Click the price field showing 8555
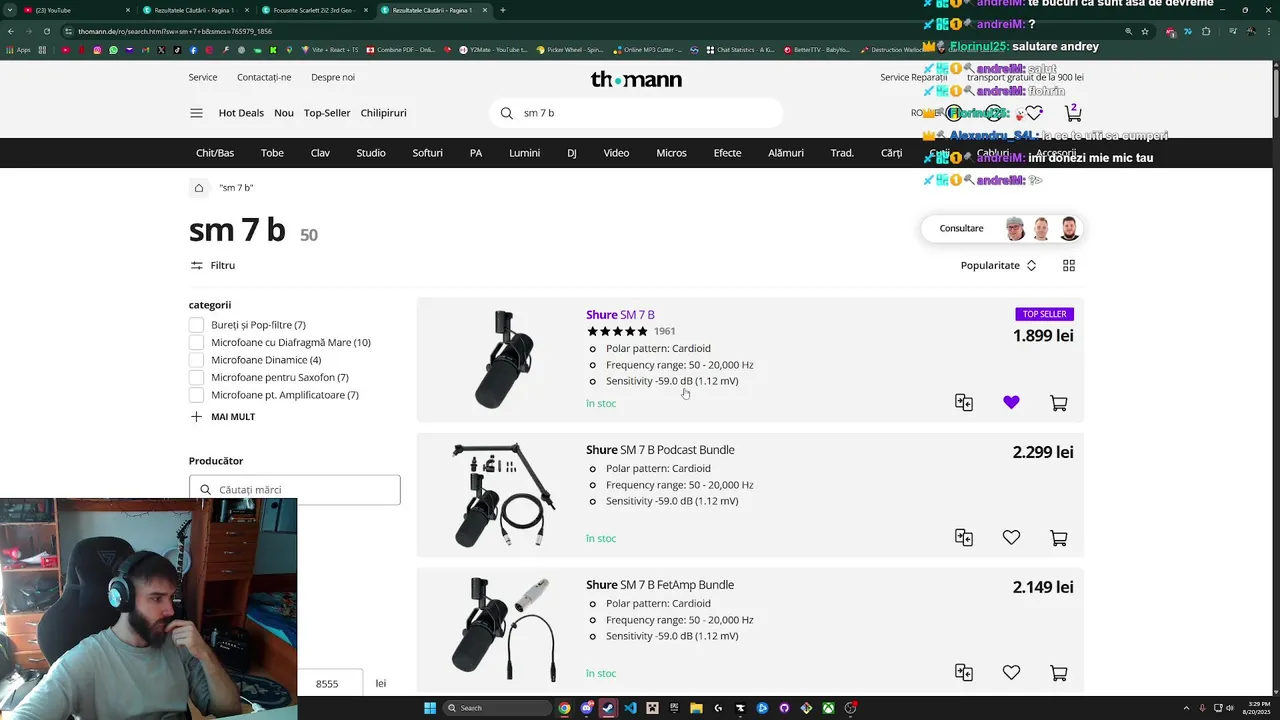Viewport: 1280px width, 720px height. point(331,683)
